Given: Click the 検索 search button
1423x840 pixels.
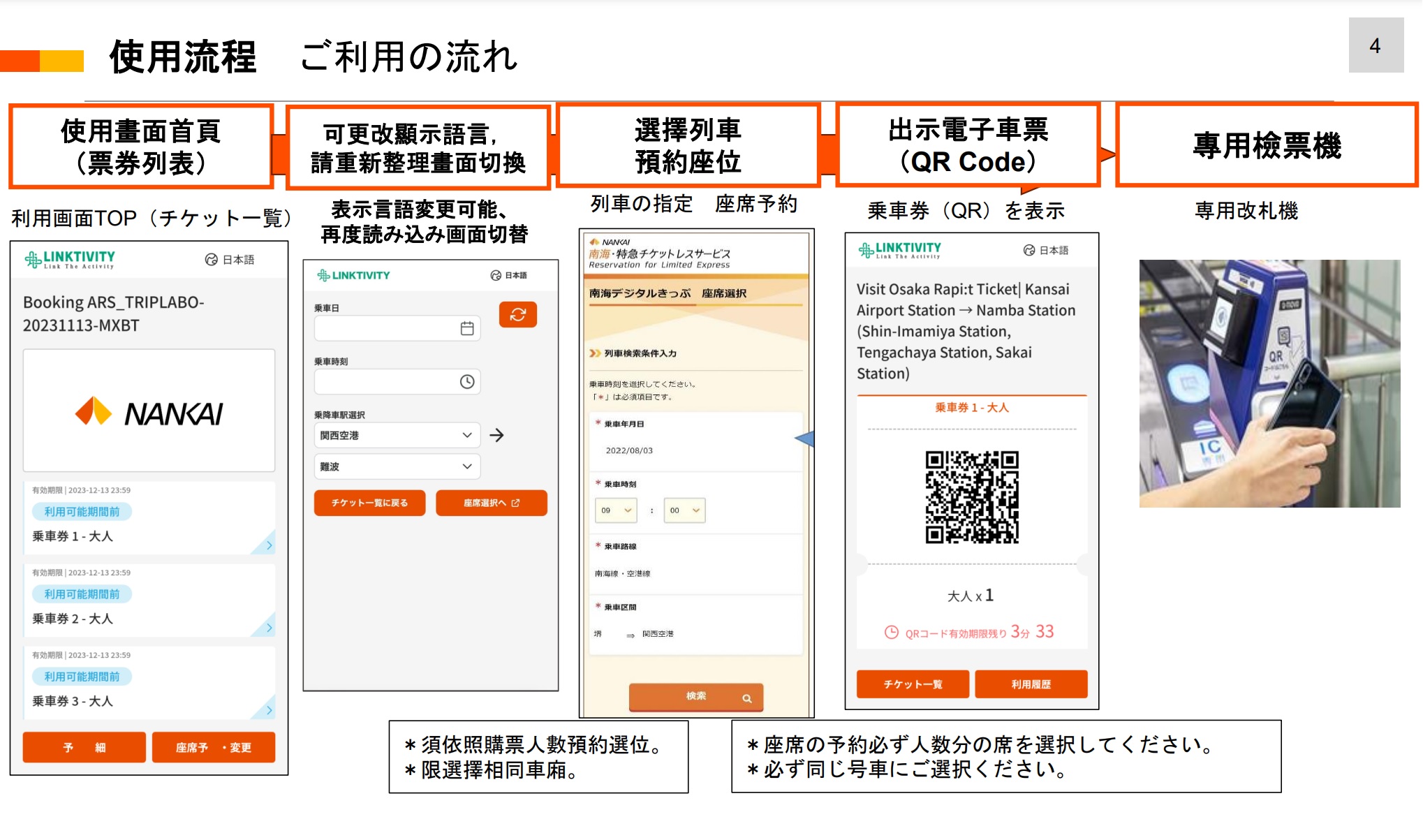Looking at the screenshot, I should pos(696,697).
